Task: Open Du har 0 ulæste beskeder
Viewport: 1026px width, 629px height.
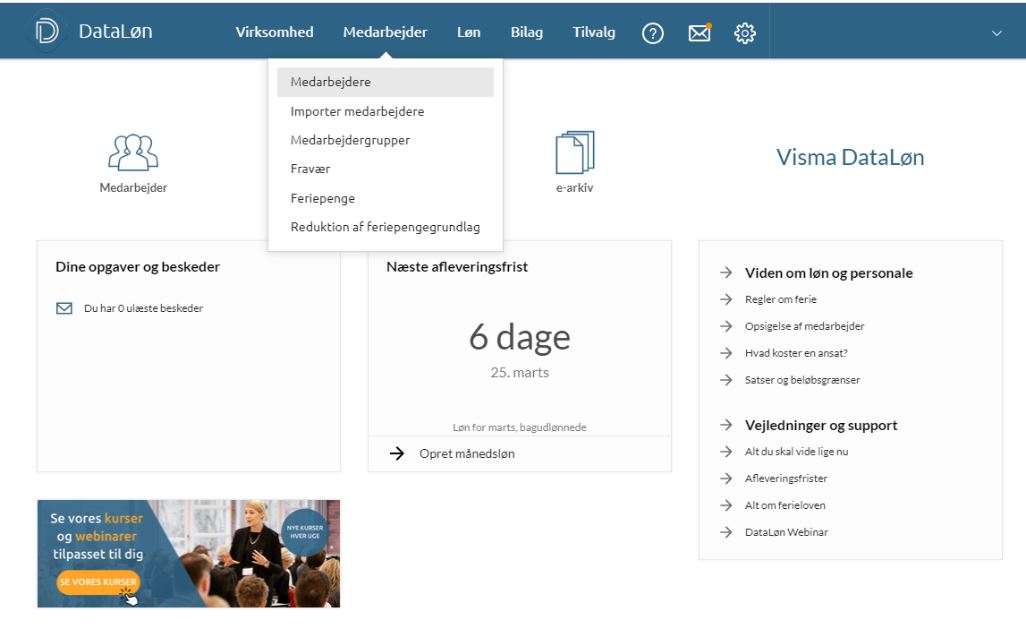Action: pyautogui.click(x=143, y=308)
